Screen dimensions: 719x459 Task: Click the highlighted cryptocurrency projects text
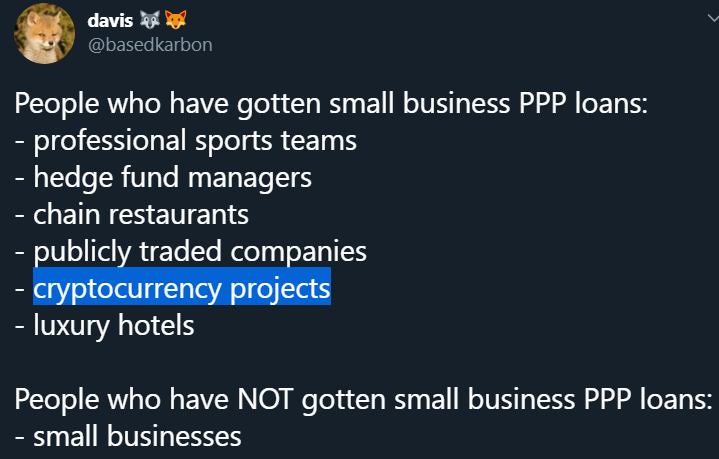tap(182, 288)
